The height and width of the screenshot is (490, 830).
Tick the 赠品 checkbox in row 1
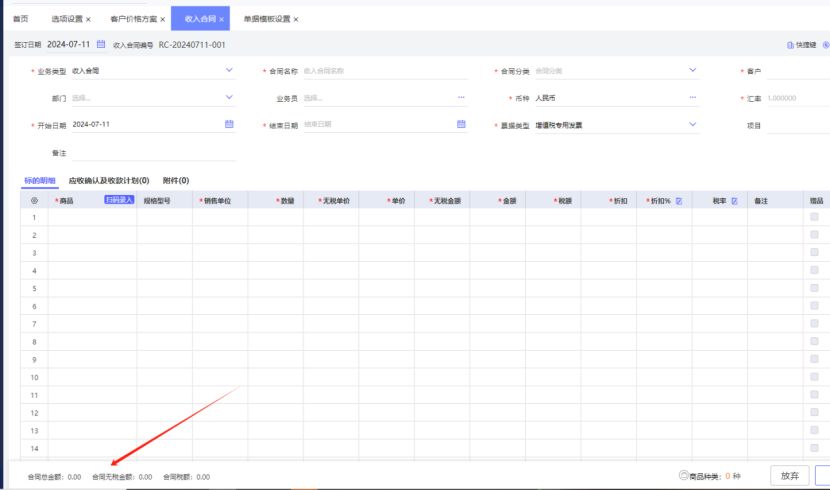coord(814,217)
